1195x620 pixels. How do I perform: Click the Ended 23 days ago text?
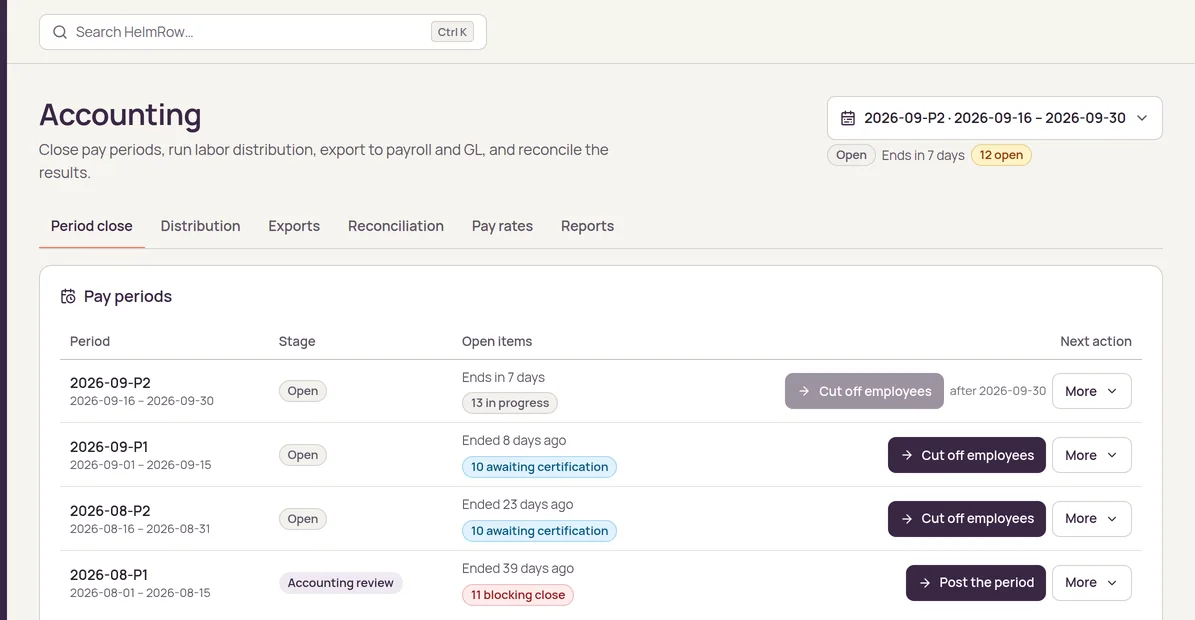coord(517,504)
